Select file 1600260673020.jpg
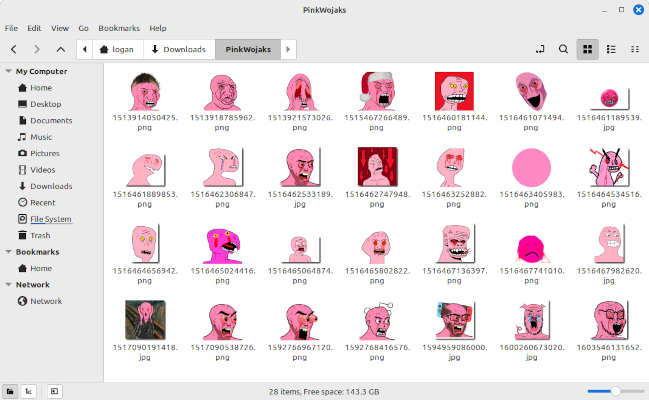 pos(531,331)
